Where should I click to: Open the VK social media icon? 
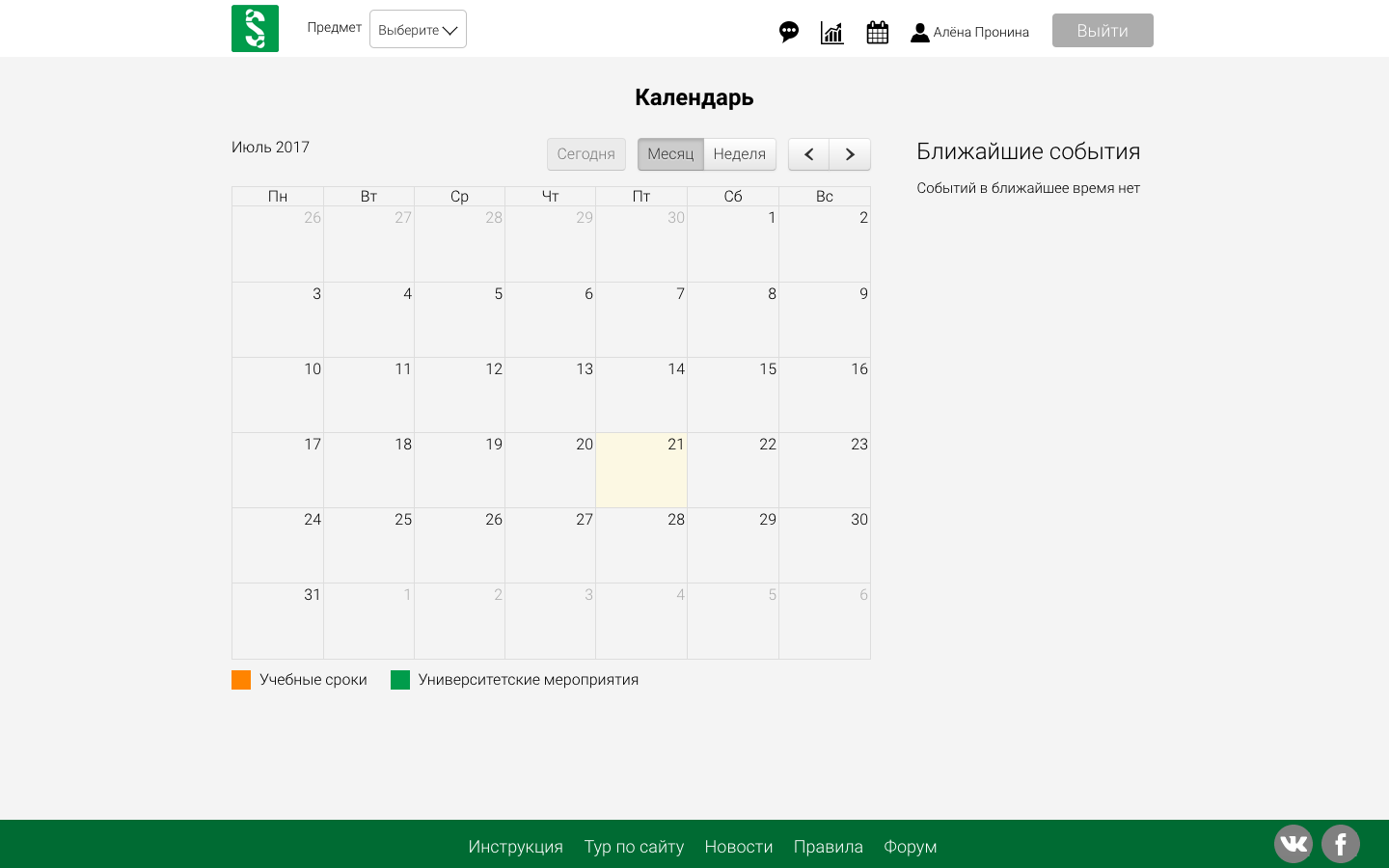coord(1293,843)
